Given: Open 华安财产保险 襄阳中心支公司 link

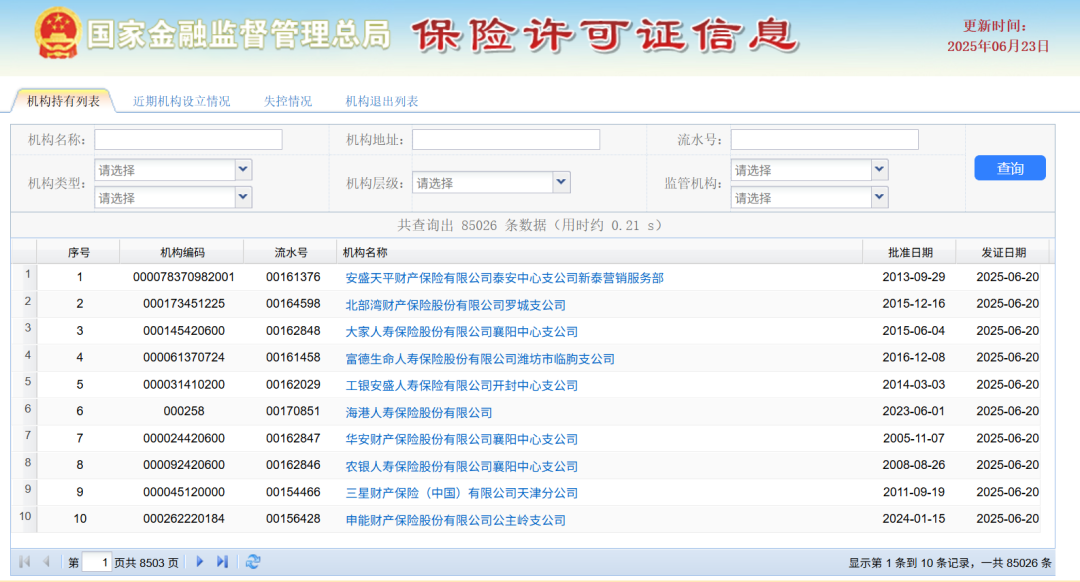Looking at the screenshot, I should click(461, 439).
